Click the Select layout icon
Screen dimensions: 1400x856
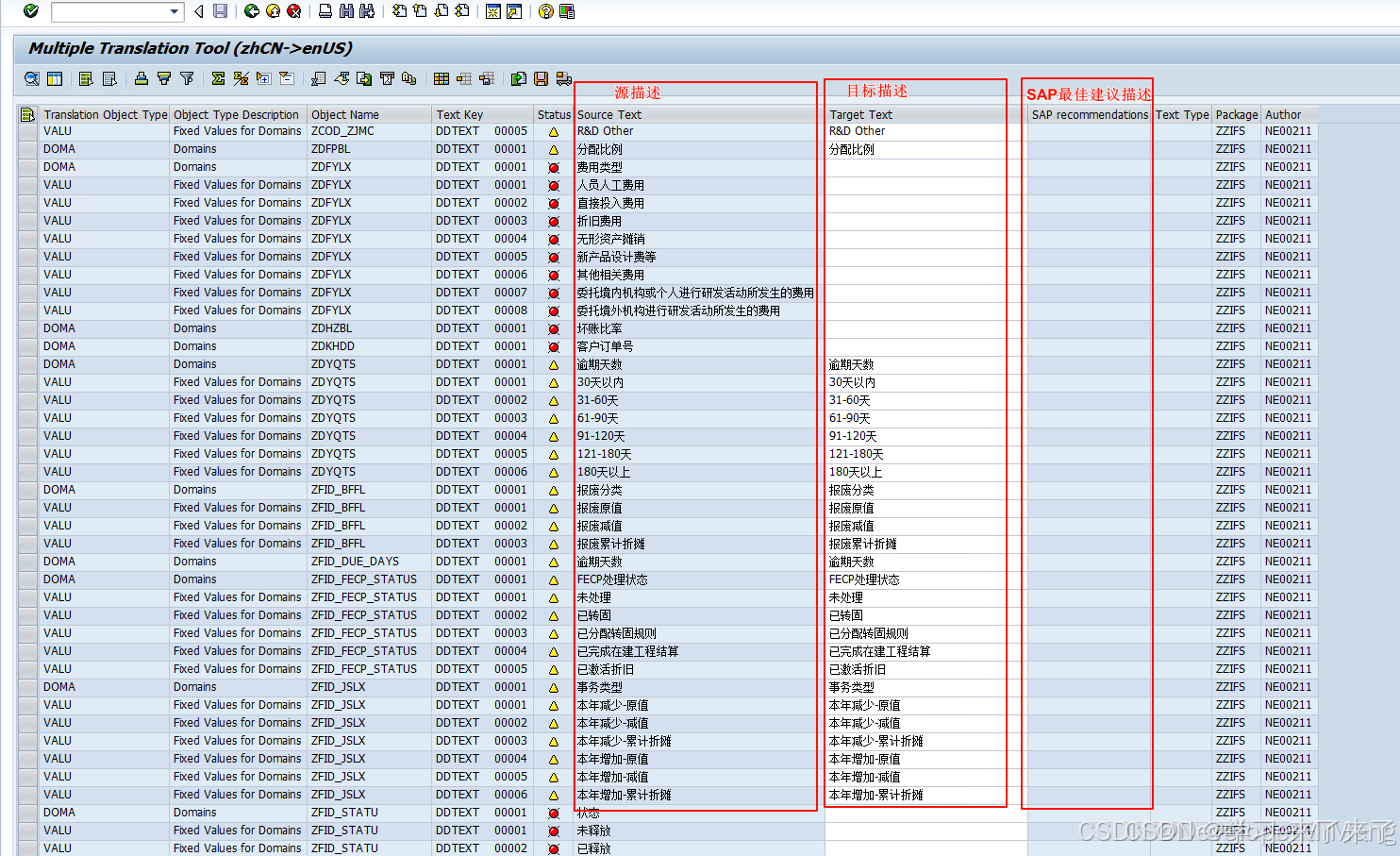[464, 78]
